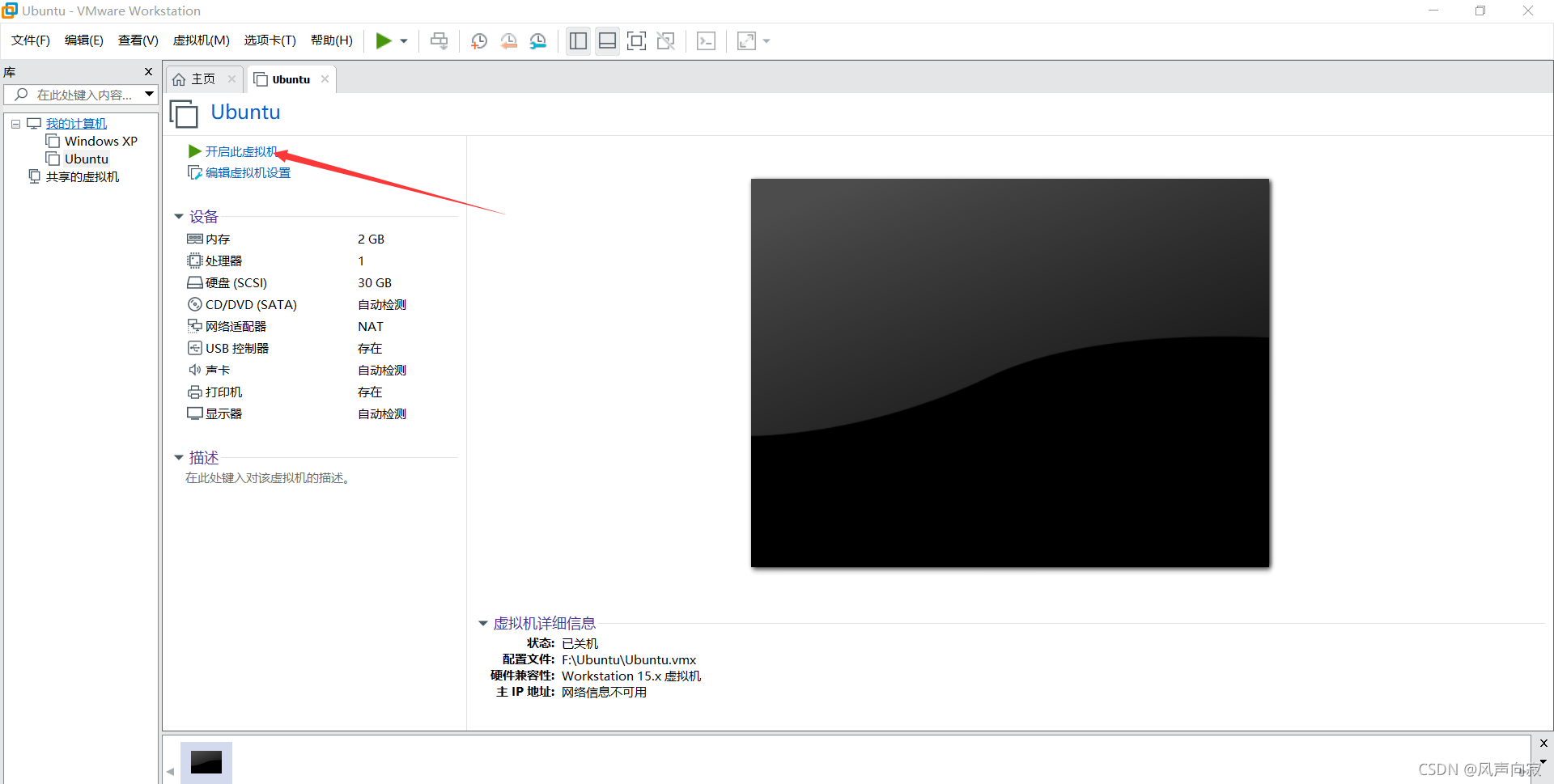Take a snapshot of this virtual machine

coord(479,41)
